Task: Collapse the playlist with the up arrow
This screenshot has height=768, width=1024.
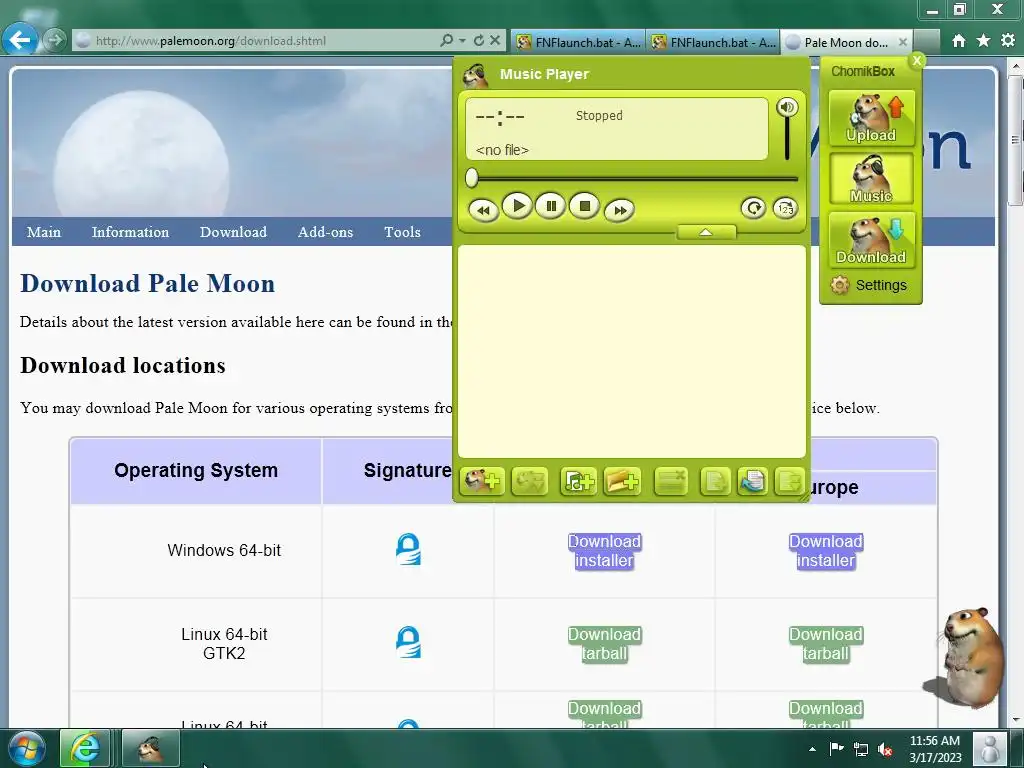Action: click(706, 232)
